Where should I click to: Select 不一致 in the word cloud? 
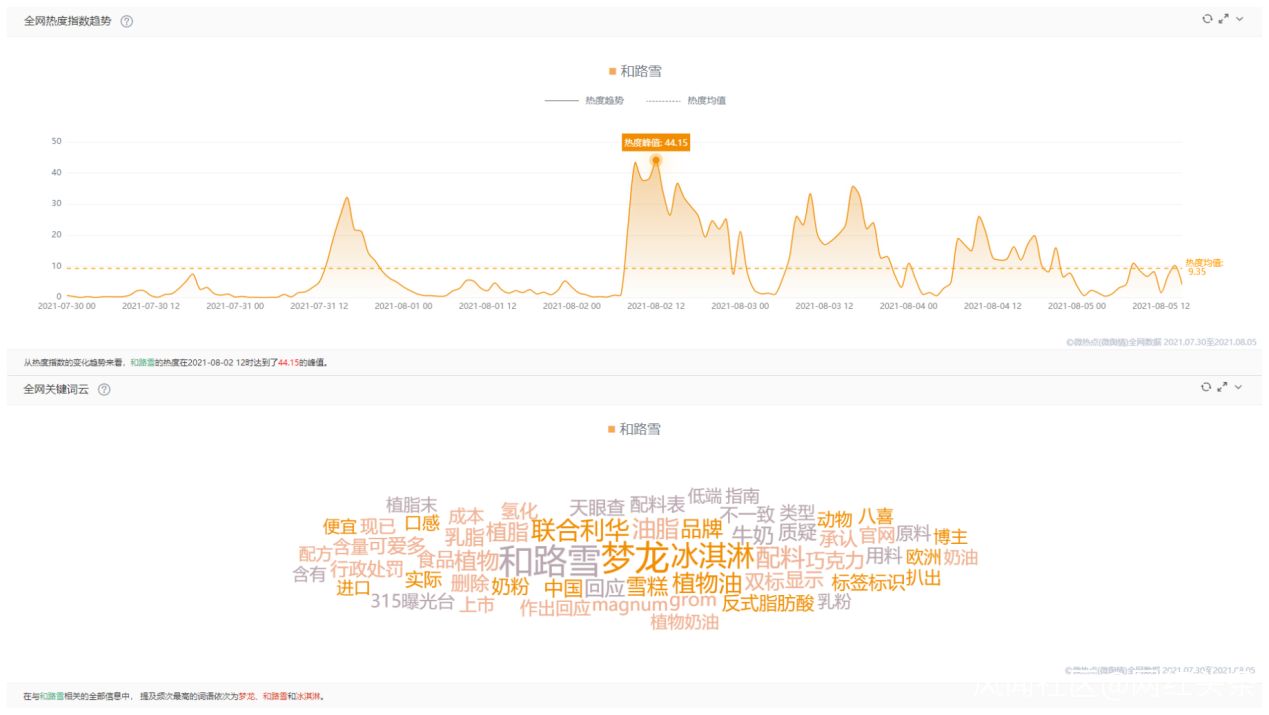click(x=748, y=515)
